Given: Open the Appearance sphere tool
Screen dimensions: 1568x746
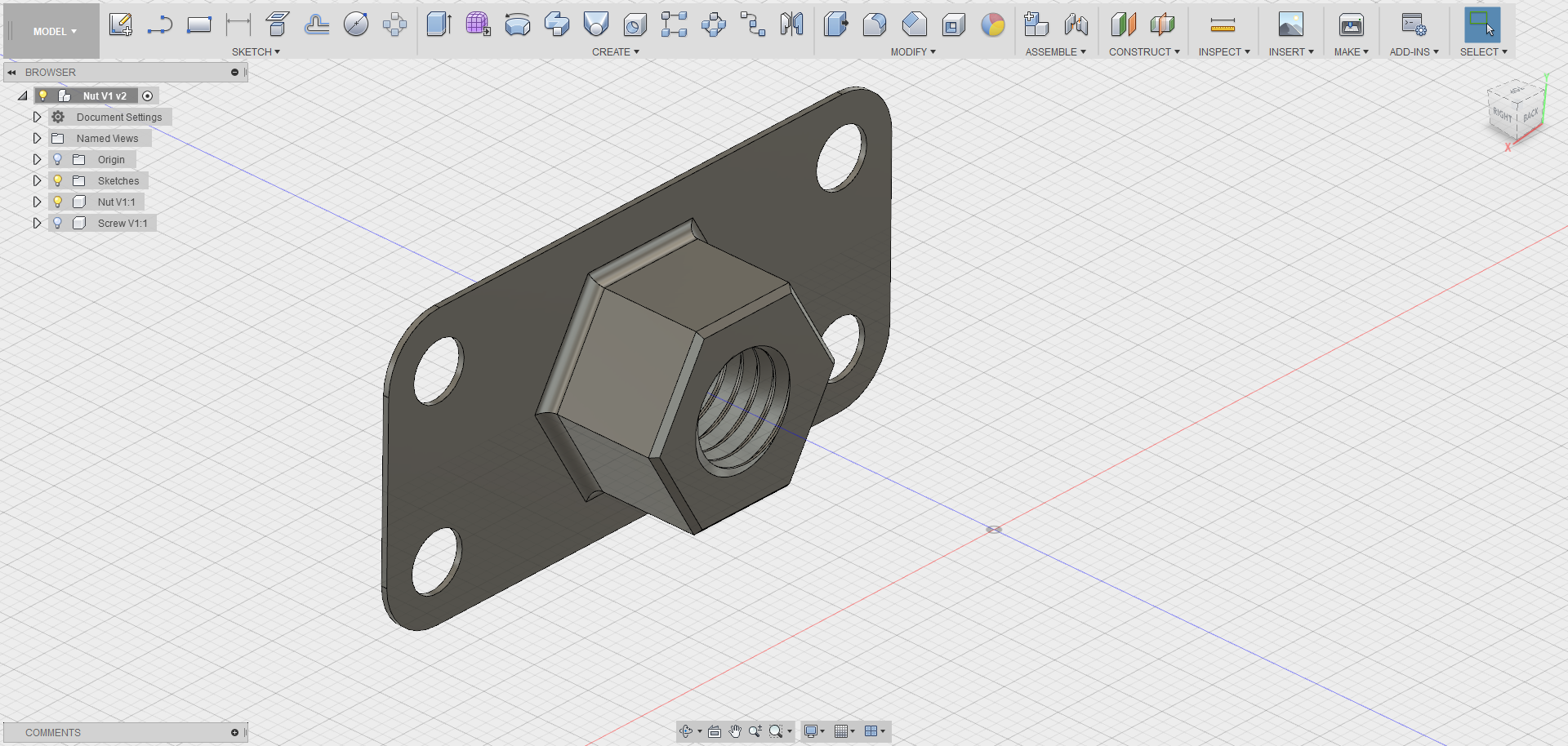Looking at the screenshot, I should tap(993, 26).
